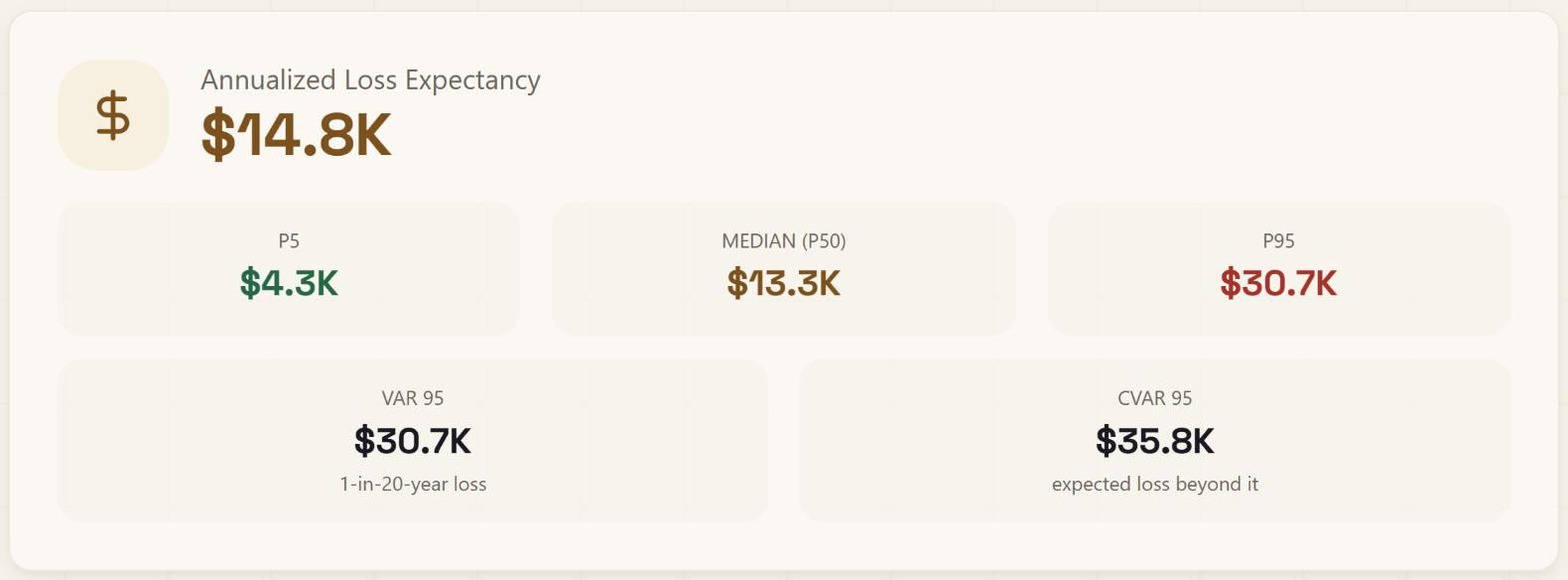Select the Annualized Loss Expectancy heading
Viewport: 1568px width, 580px height.
point(370,80)
